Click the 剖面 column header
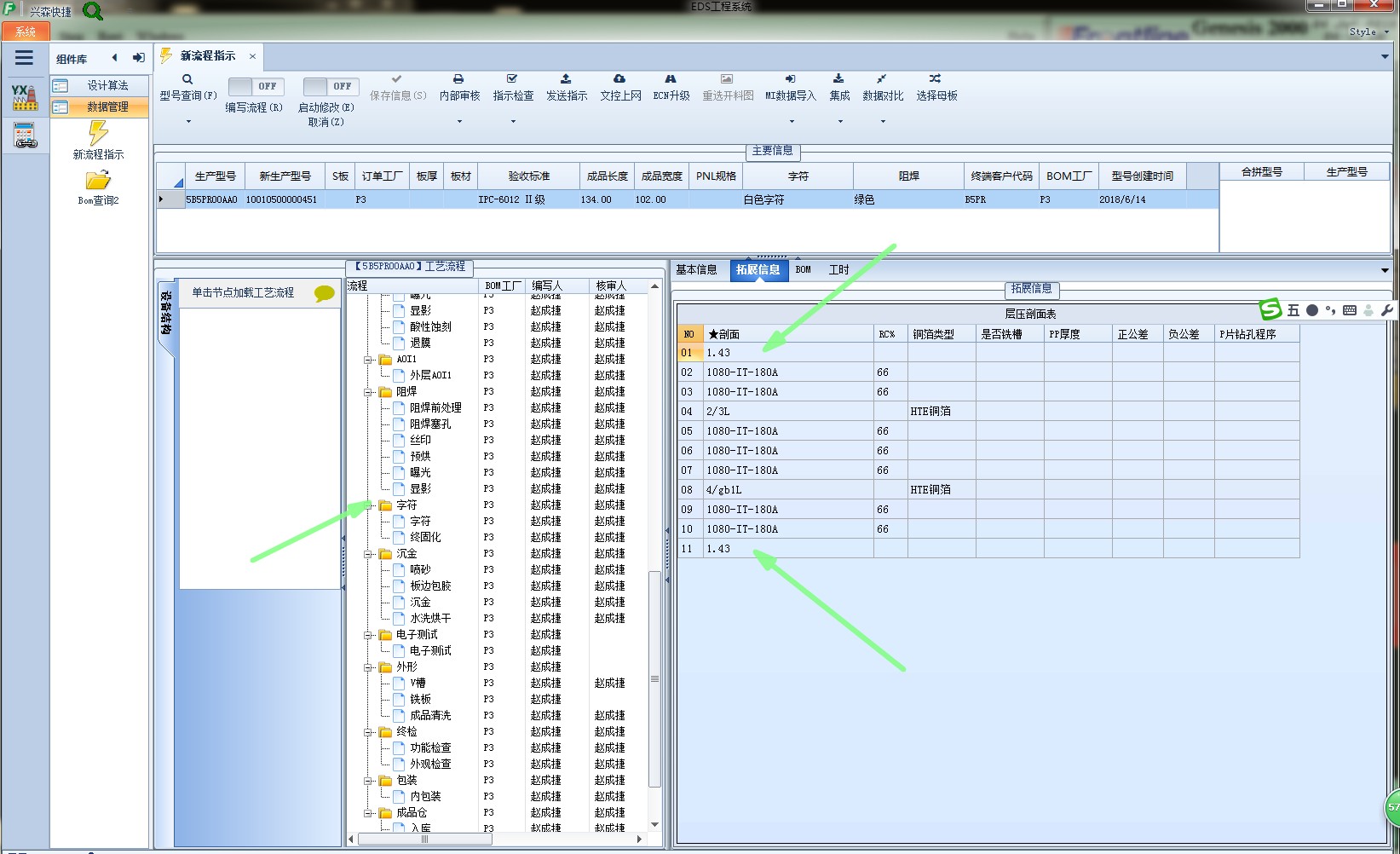Viewport: 1400px width, 854px height. [x=788, y=334]
